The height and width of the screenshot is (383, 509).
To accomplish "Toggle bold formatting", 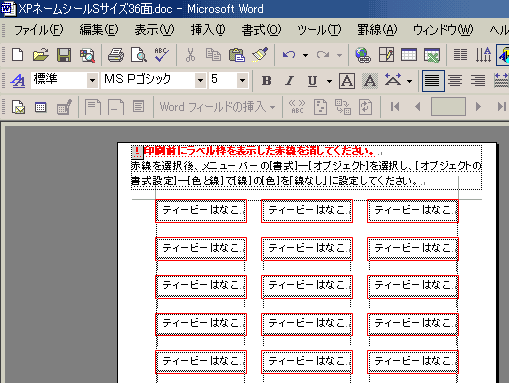I will pyautogui.click(x=266, y=80).
